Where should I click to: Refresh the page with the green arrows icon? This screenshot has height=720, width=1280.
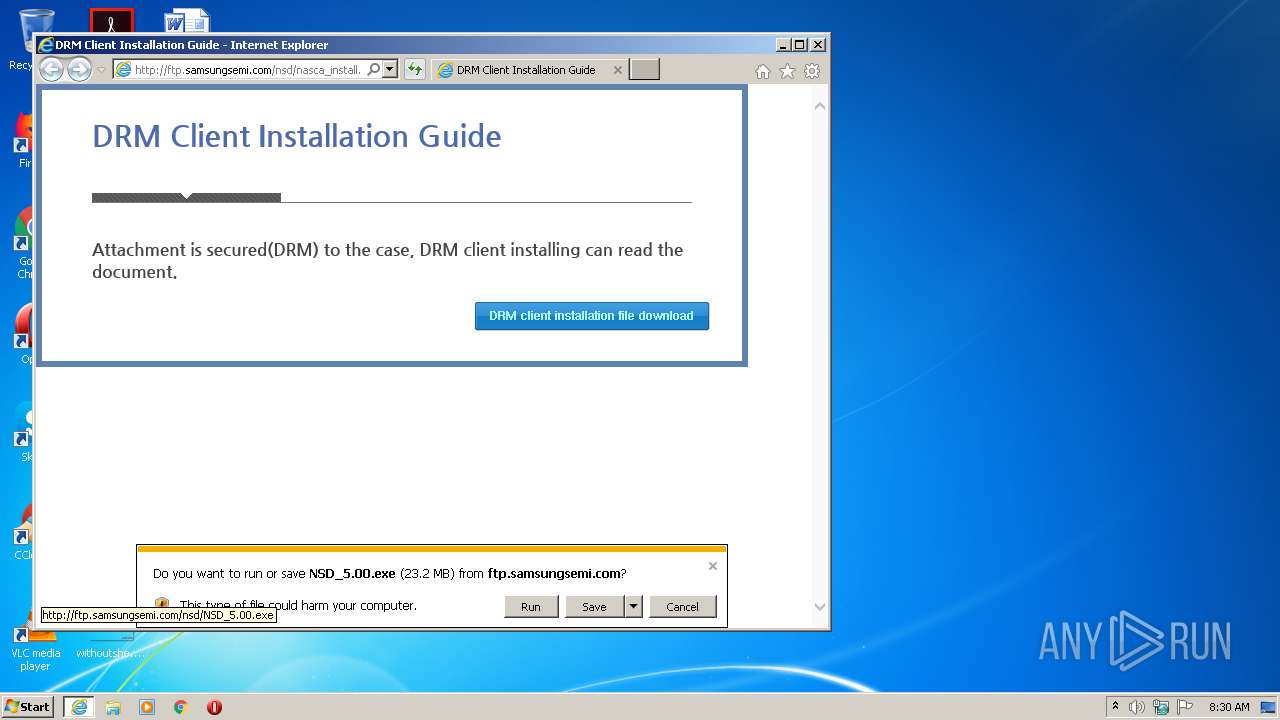tap(415, 70)
